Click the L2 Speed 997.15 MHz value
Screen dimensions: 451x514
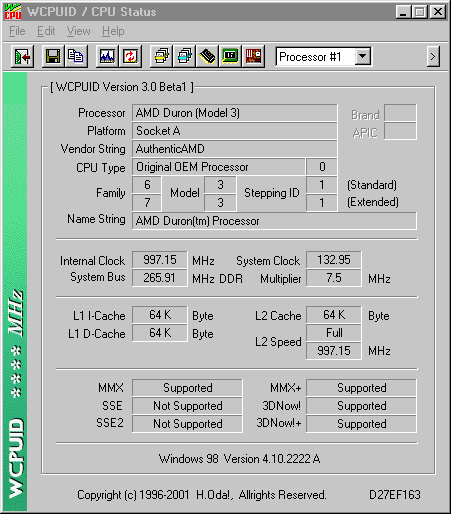pos(334,351)
